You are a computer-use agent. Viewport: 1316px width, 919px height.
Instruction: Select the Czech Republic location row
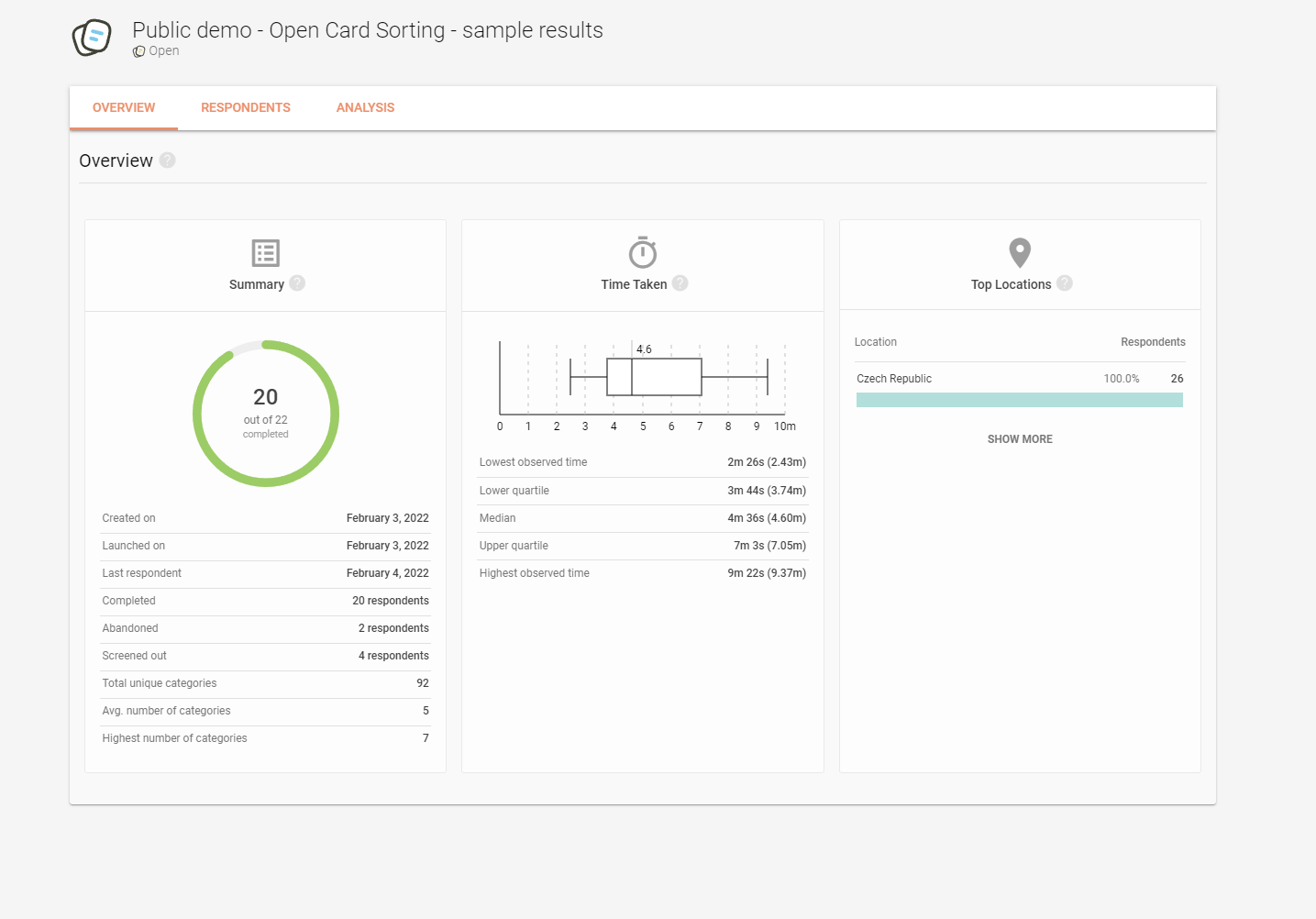894,379
